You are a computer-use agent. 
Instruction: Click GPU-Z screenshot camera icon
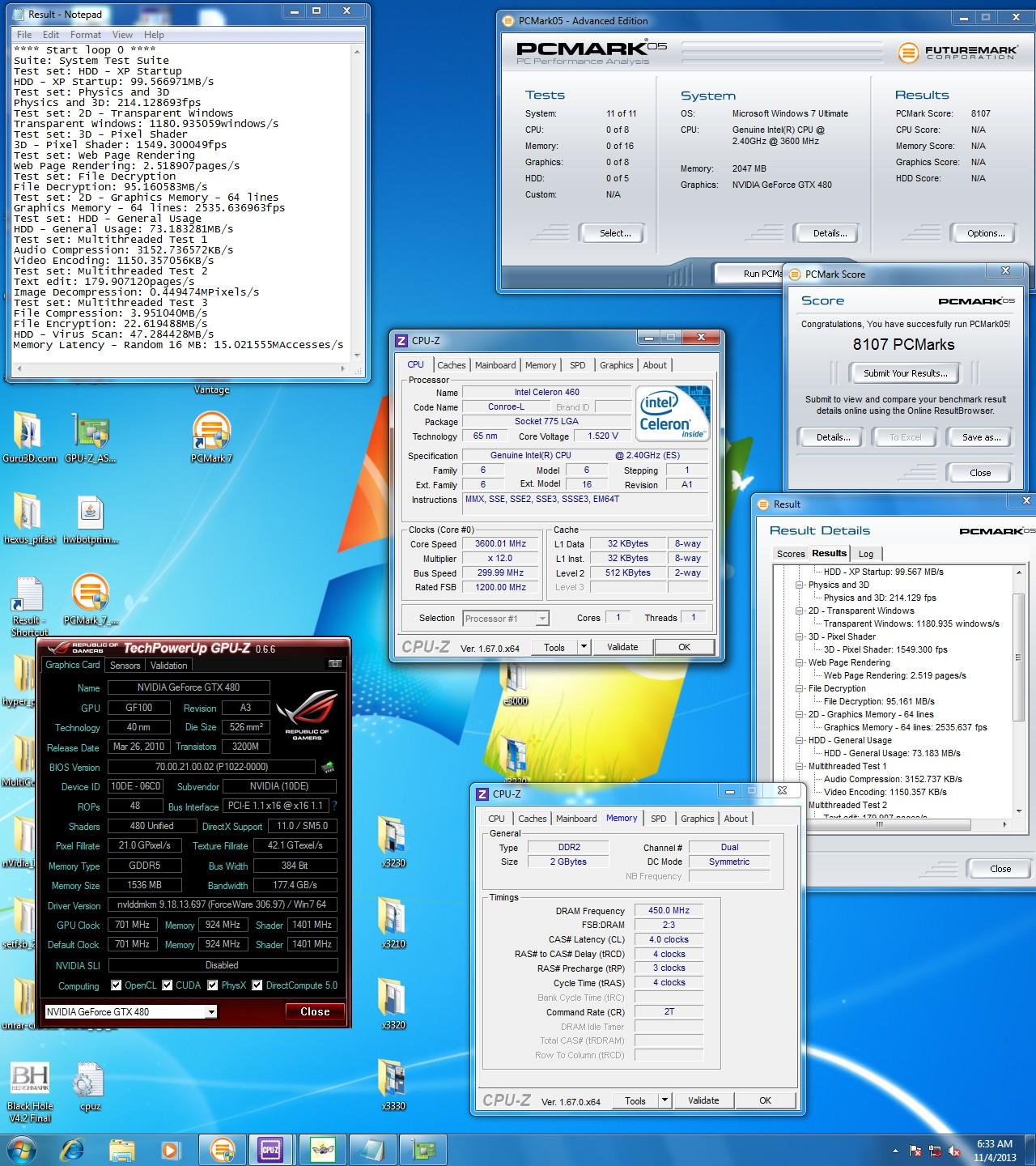[334, 664]
